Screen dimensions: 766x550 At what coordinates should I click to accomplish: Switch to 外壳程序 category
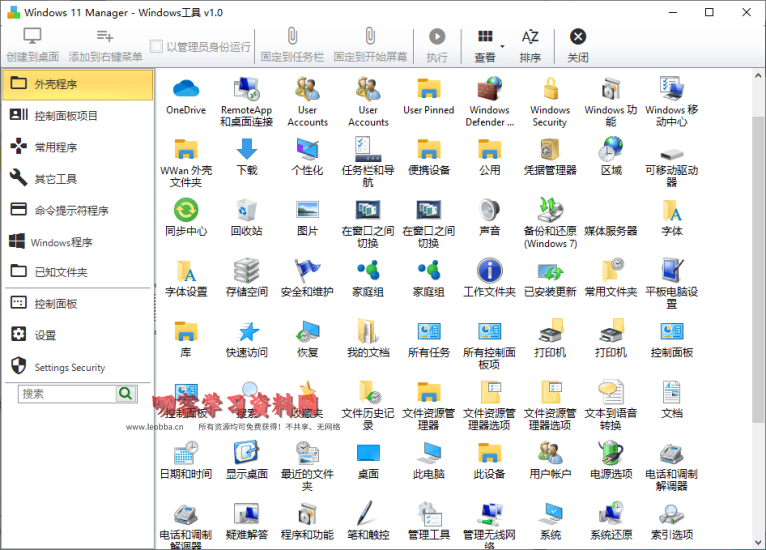coord(78,84)
